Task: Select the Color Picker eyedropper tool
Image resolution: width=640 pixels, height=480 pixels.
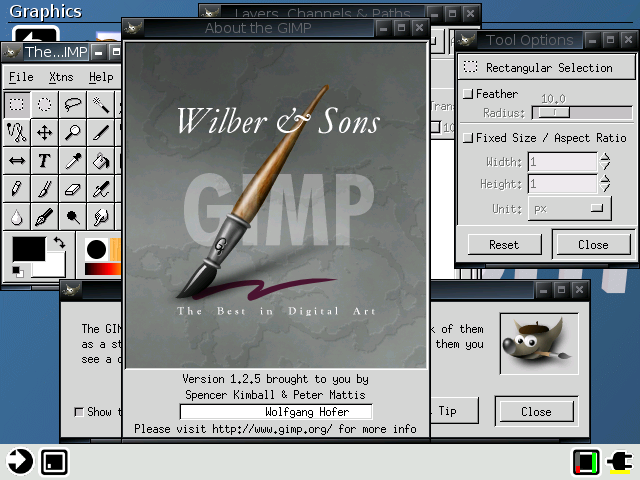Action: pyautogui.click(x=73, y=160)
